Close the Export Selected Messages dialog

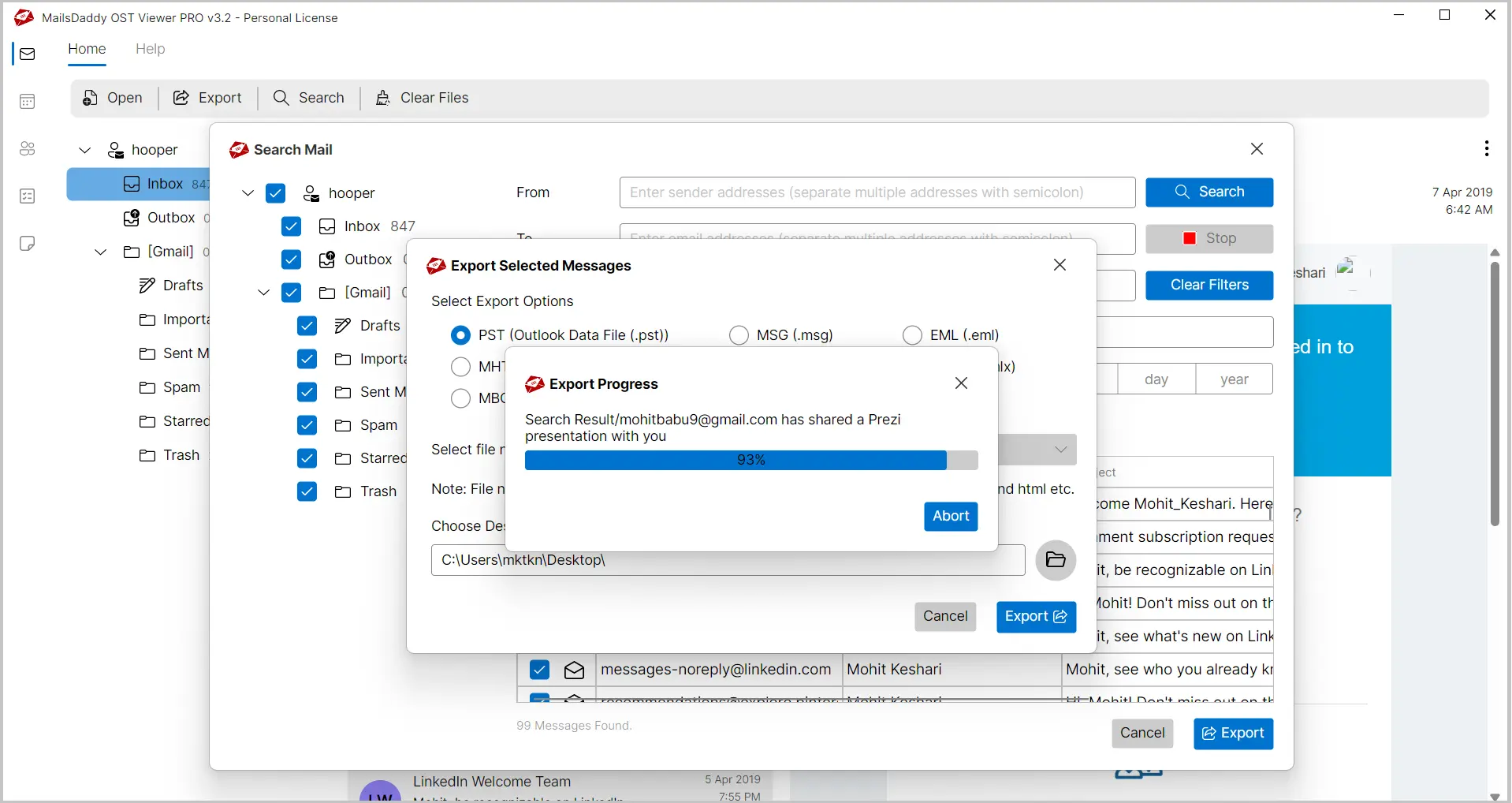pos(1060,265)
